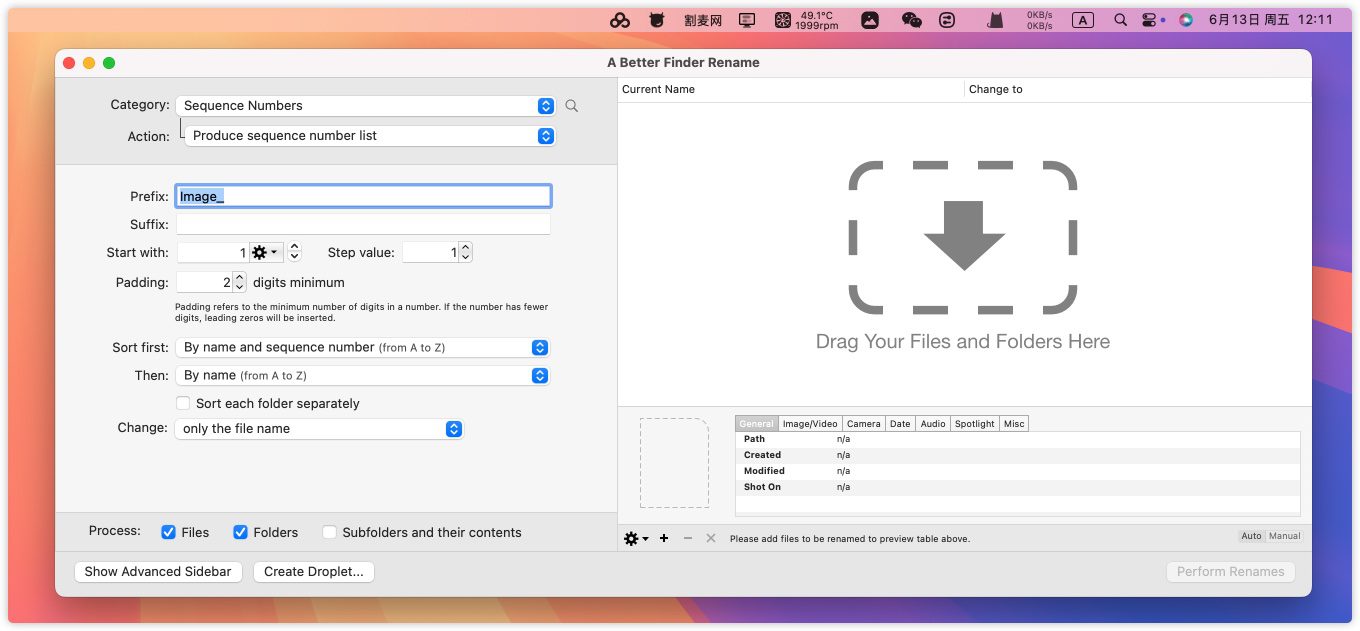
Task: Open the gear menu beside Start with
Action: click(265, 253)
